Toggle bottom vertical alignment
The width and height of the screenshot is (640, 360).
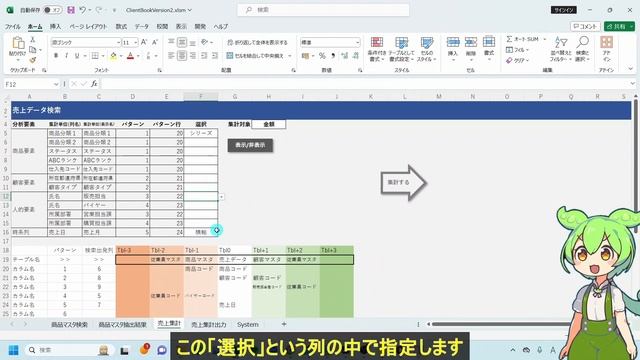coord(193,42)
